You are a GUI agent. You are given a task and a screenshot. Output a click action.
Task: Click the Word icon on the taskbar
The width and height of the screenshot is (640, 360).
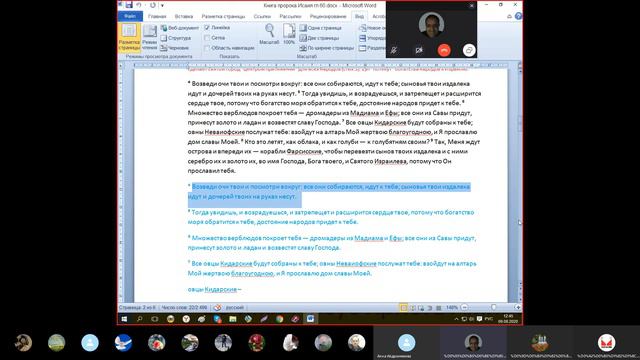coord(311,319)
